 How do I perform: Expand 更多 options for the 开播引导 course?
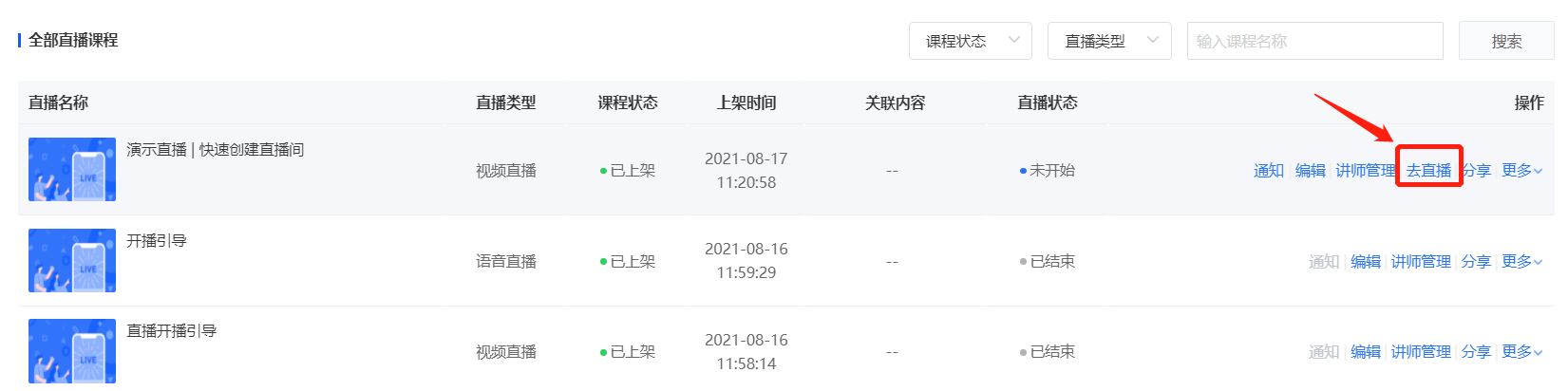tap(1521, 262)
